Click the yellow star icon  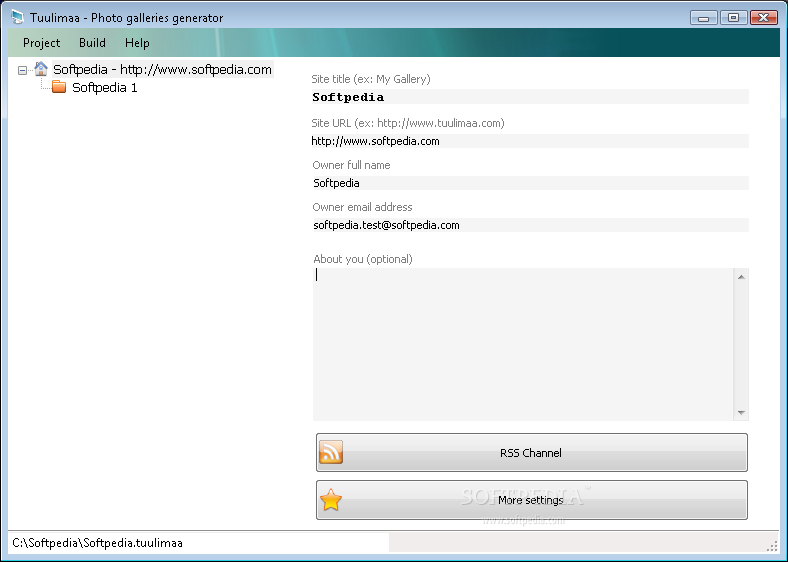click(x=331, y=500)
